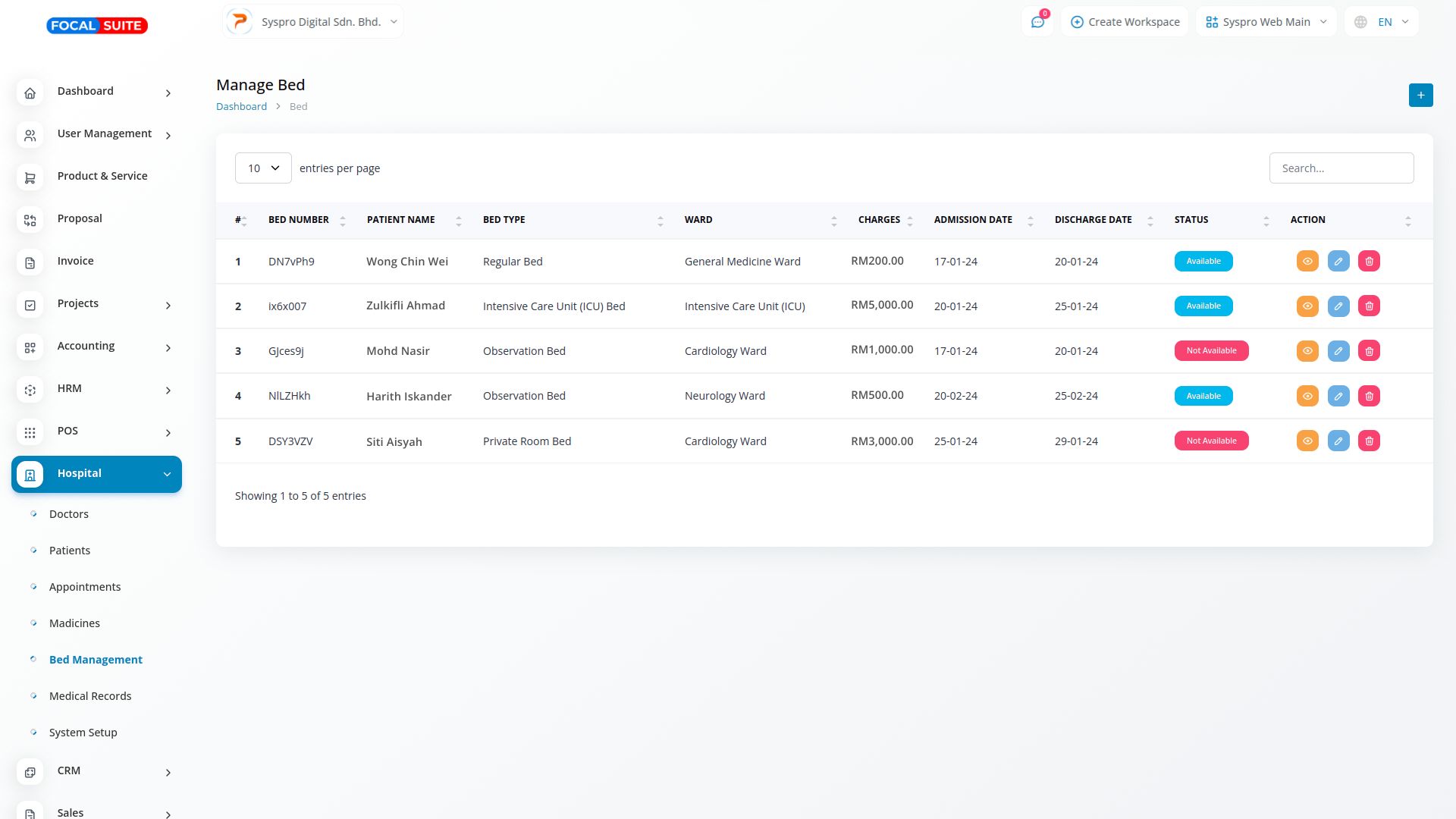Screen dimensions: 1456x819
Task: Open Medical Records in Hospital submenu
Action: (x=90, y=696)
